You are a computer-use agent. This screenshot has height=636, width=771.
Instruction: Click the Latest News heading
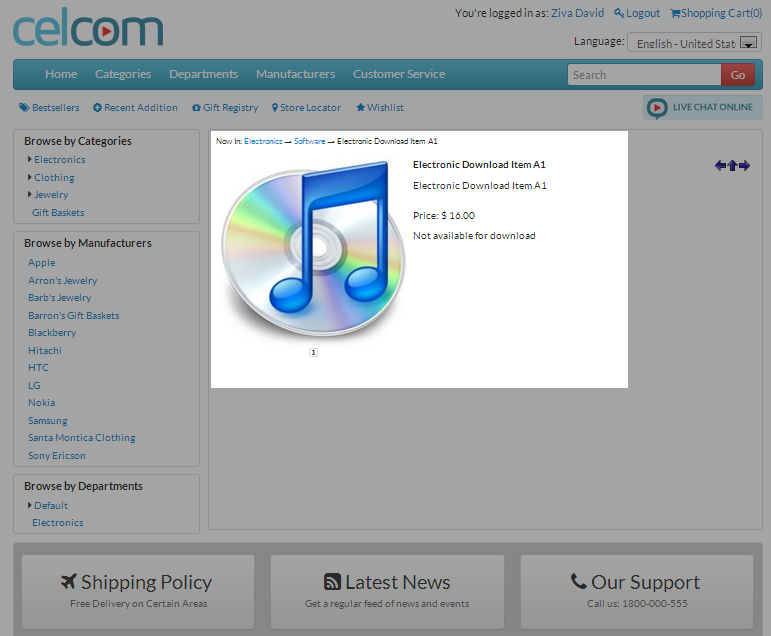(397, 582)
